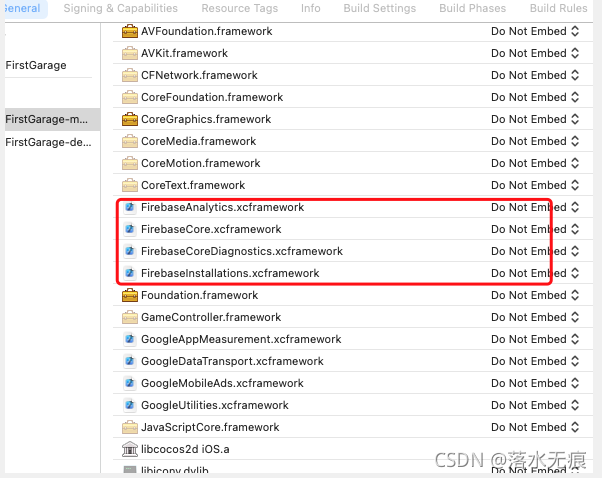Click the GoogleDataTransport.xcframework file icon
Screen dimensions: 602x478
tap(130, 361)
